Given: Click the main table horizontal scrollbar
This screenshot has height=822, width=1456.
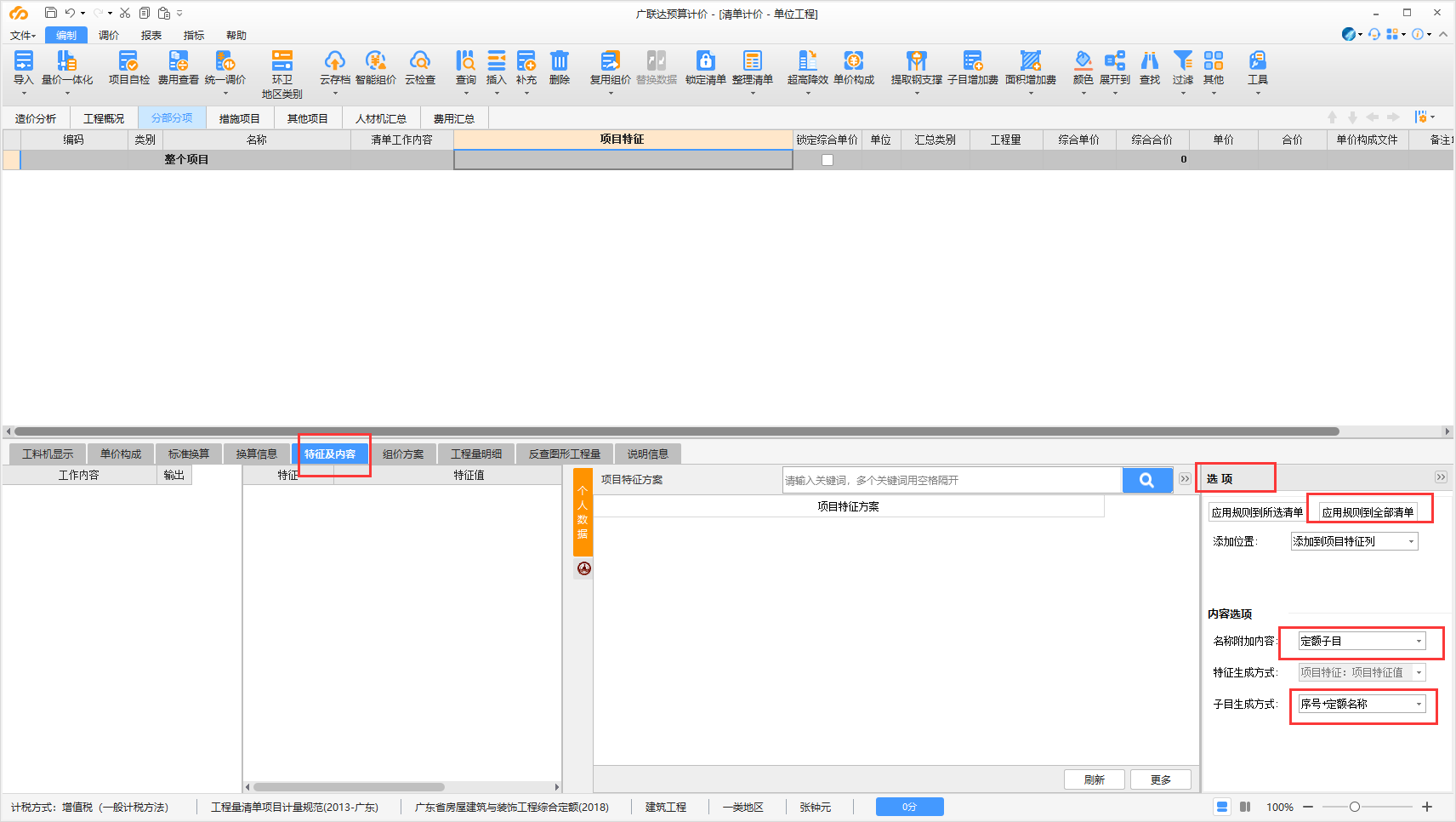Looking at the screenshot, I should point(677,431).
